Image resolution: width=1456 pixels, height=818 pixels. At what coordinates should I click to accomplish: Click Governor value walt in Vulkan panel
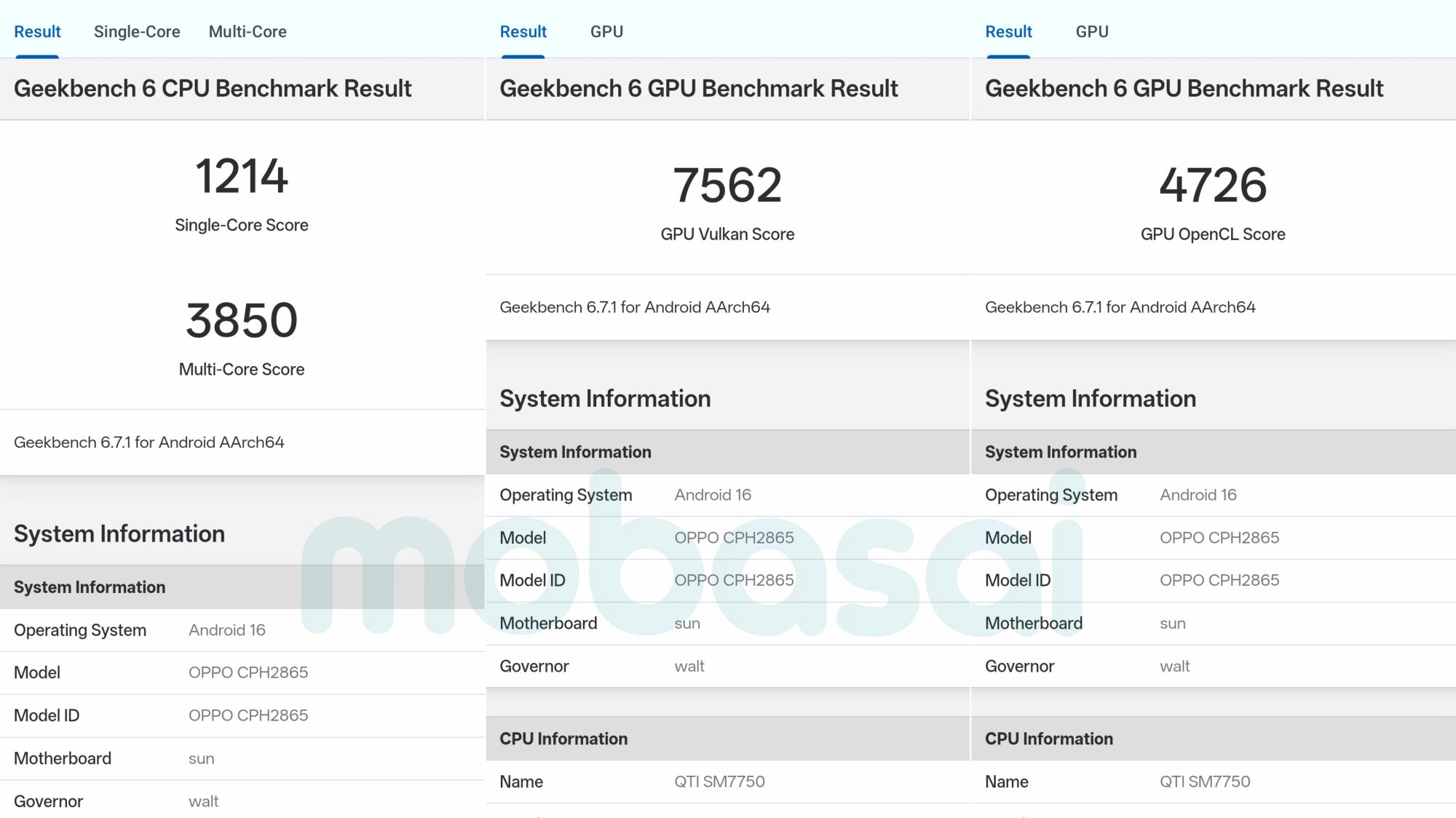pyautogui.click(x=689, y=666)
